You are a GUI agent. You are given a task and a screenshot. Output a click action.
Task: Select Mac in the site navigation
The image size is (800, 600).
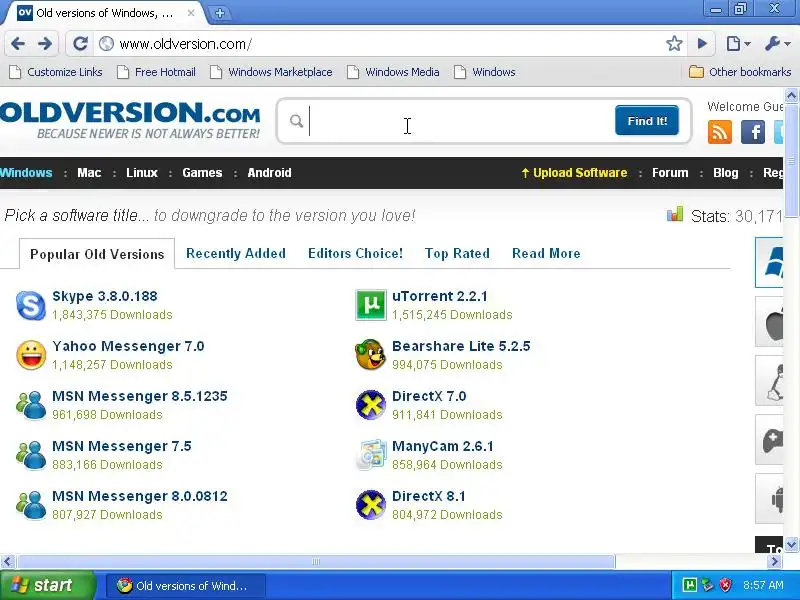pyautogui.click(x=89, y=173)
